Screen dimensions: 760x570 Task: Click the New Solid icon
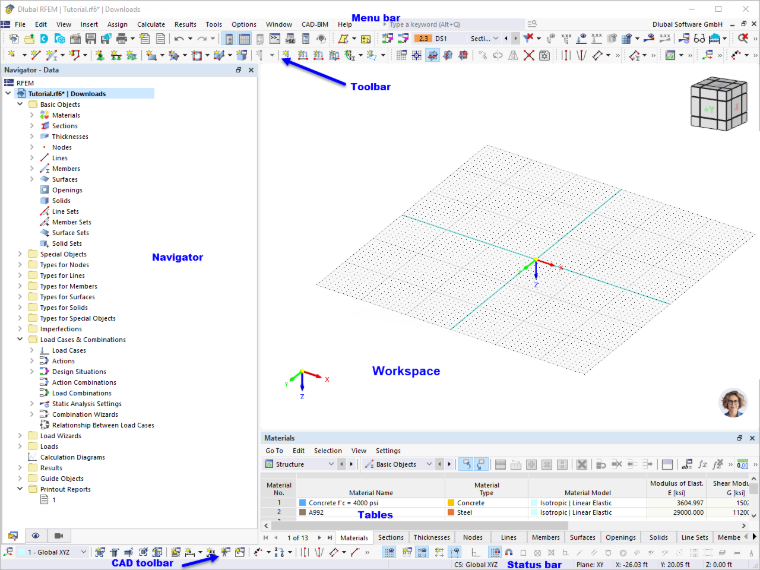click(x=219, y=56)
